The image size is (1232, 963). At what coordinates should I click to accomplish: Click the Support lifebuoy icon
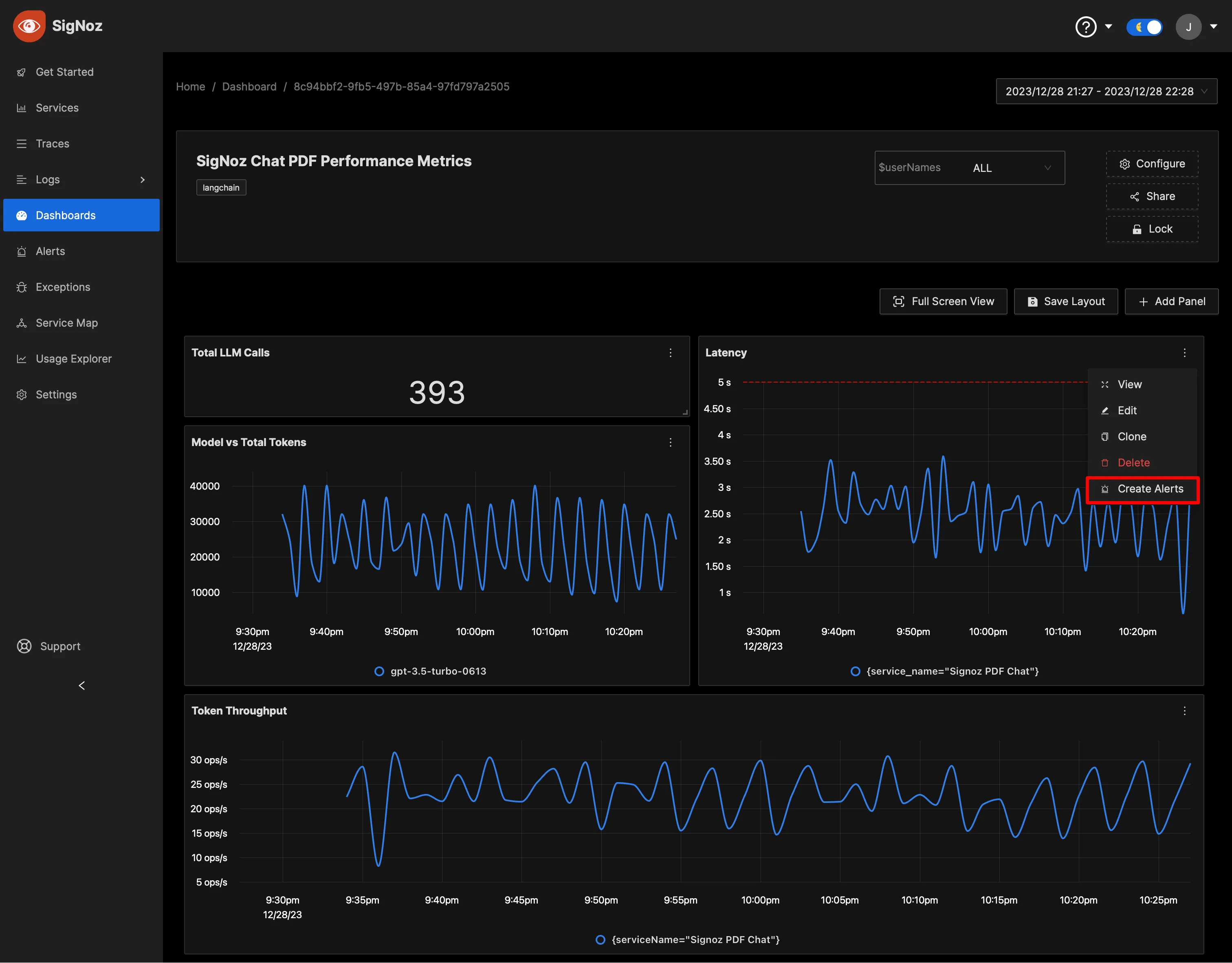pos(24,646)
